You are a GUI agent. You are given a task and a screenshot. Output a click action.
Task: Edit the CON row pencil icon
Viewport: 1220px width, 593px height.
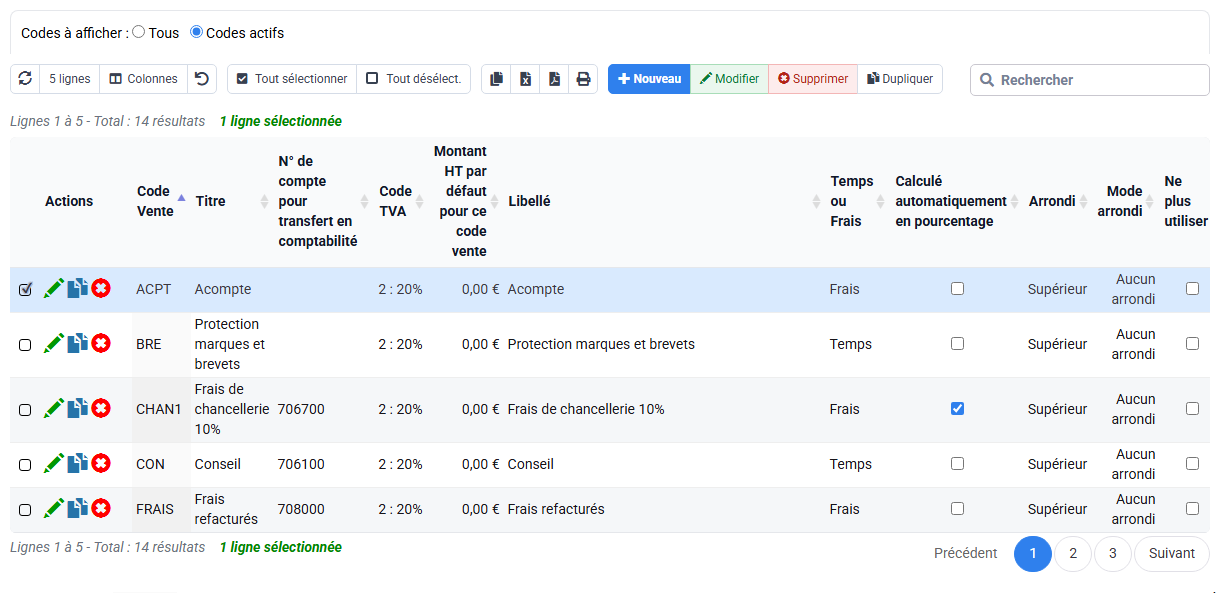[x=54, y=464]
